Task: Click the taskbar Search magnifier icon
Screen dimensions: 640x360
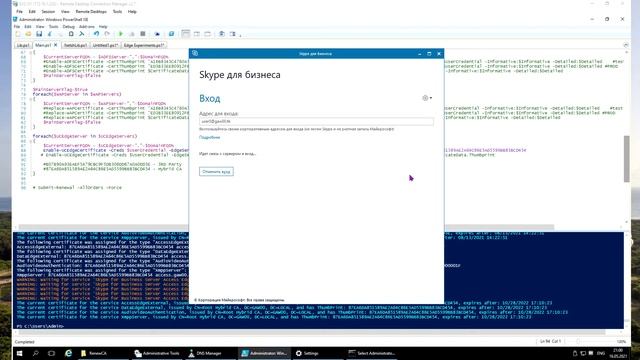Action: point(36,353)
